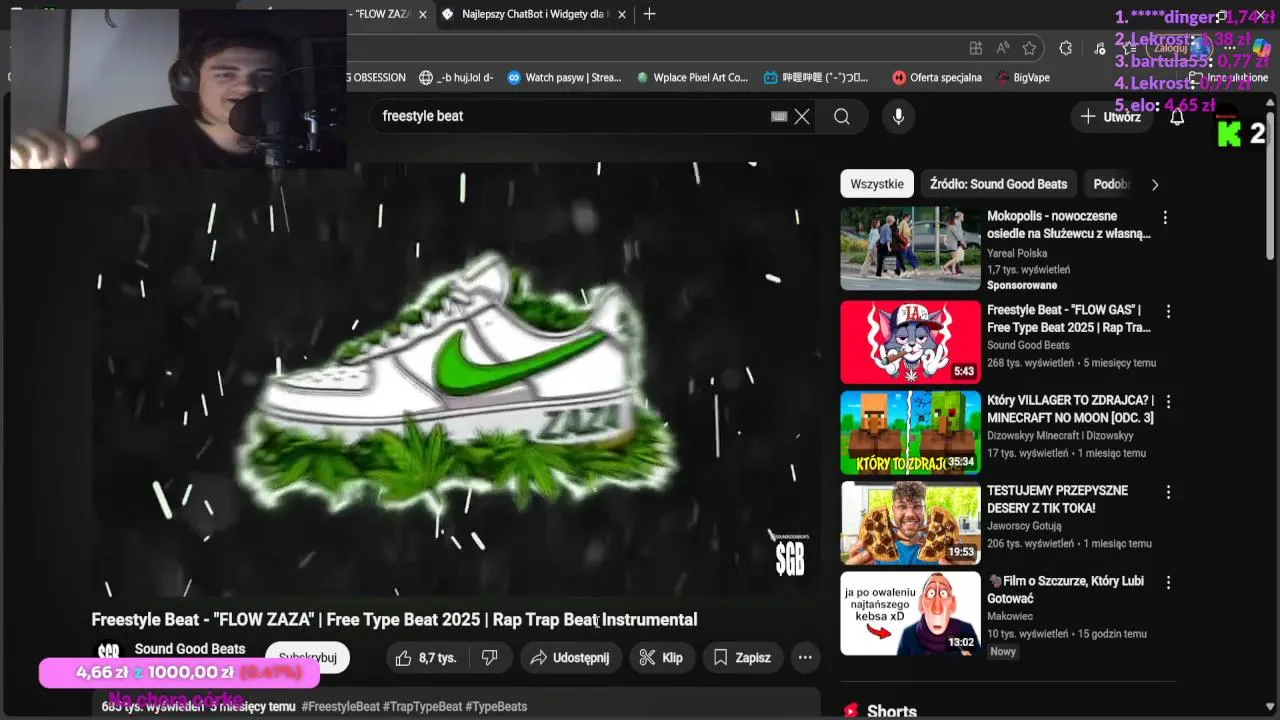Viewport: 1280px width, 720px height.
Task: Open the Wplace Pixel Art bookmark
Action: pos(691,77)
